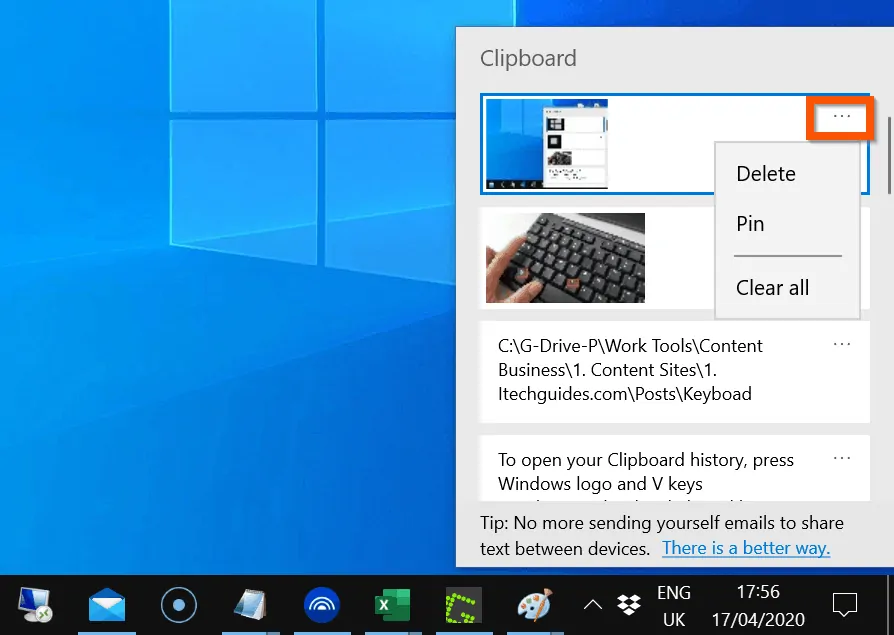Open Dropbox from the system tray
Image resolution: width=894 pixels, height=635 pixels.
[x=629, y=605]
